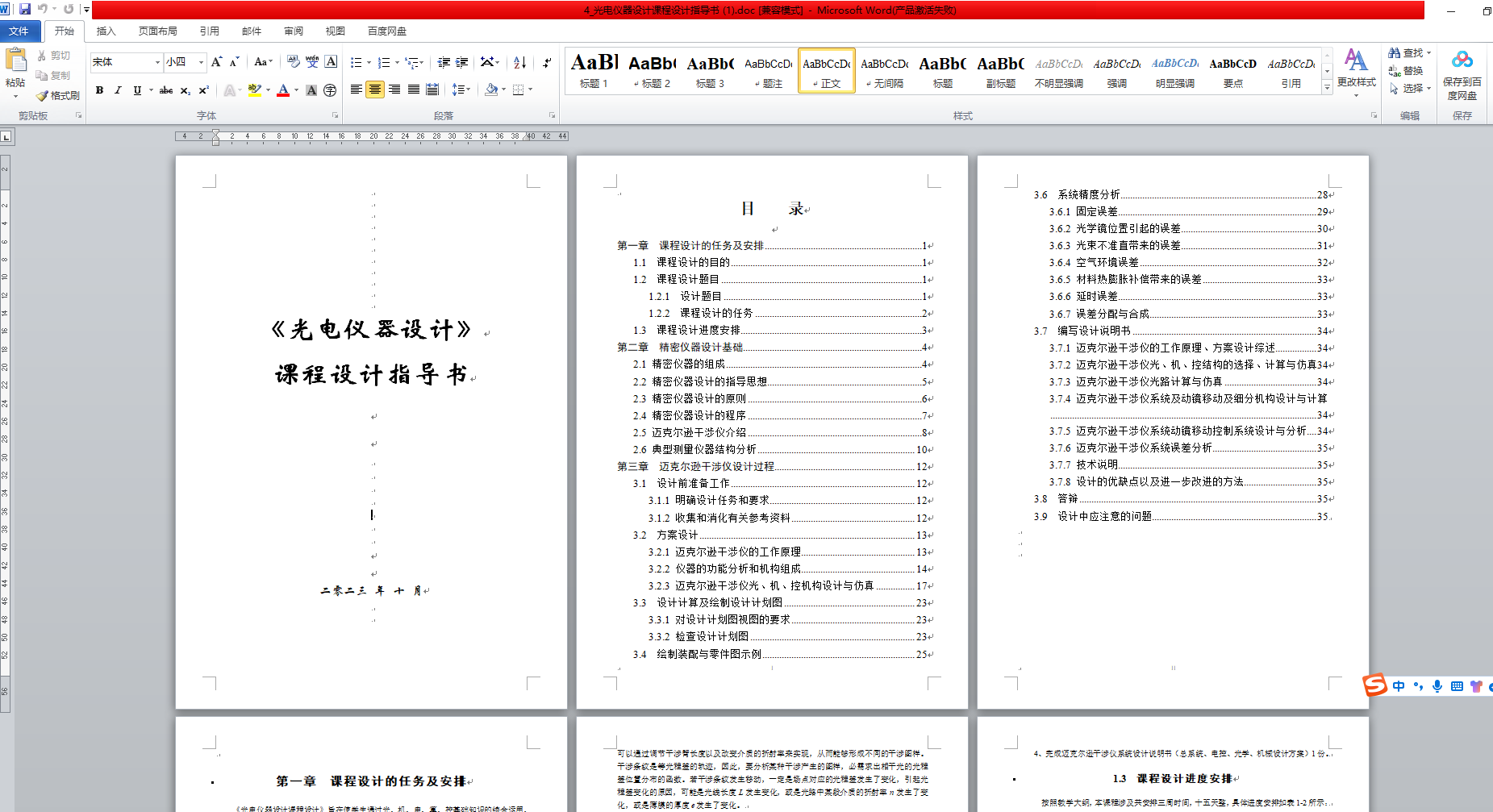The height and width of the screenshot is (812, 1493).
Task: Open the Bullets list dropdown arrow
Action: click(x=369, y=62)
